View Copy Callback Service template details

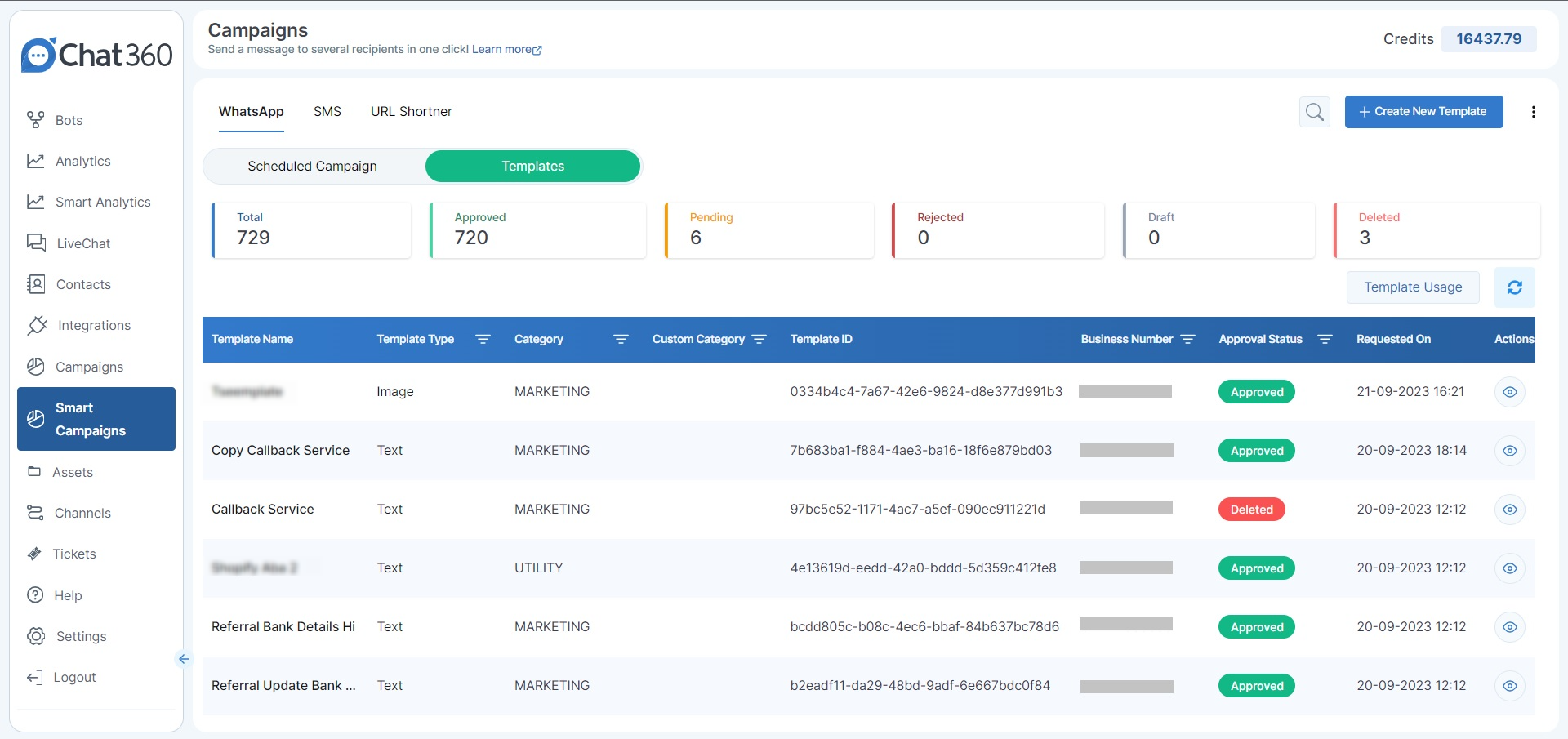click(1510, 451)
